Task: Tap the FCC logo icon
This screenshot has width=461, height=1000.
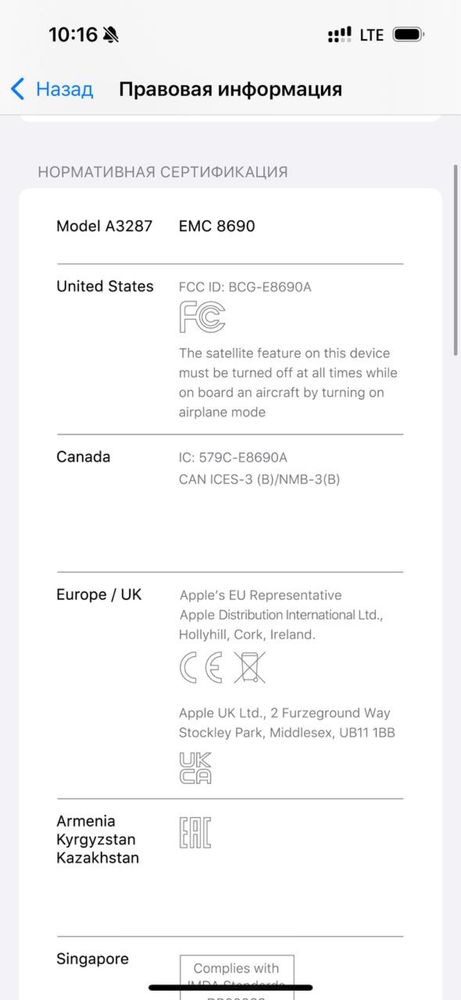Action: pyautogui.click(x=201, y=317)
